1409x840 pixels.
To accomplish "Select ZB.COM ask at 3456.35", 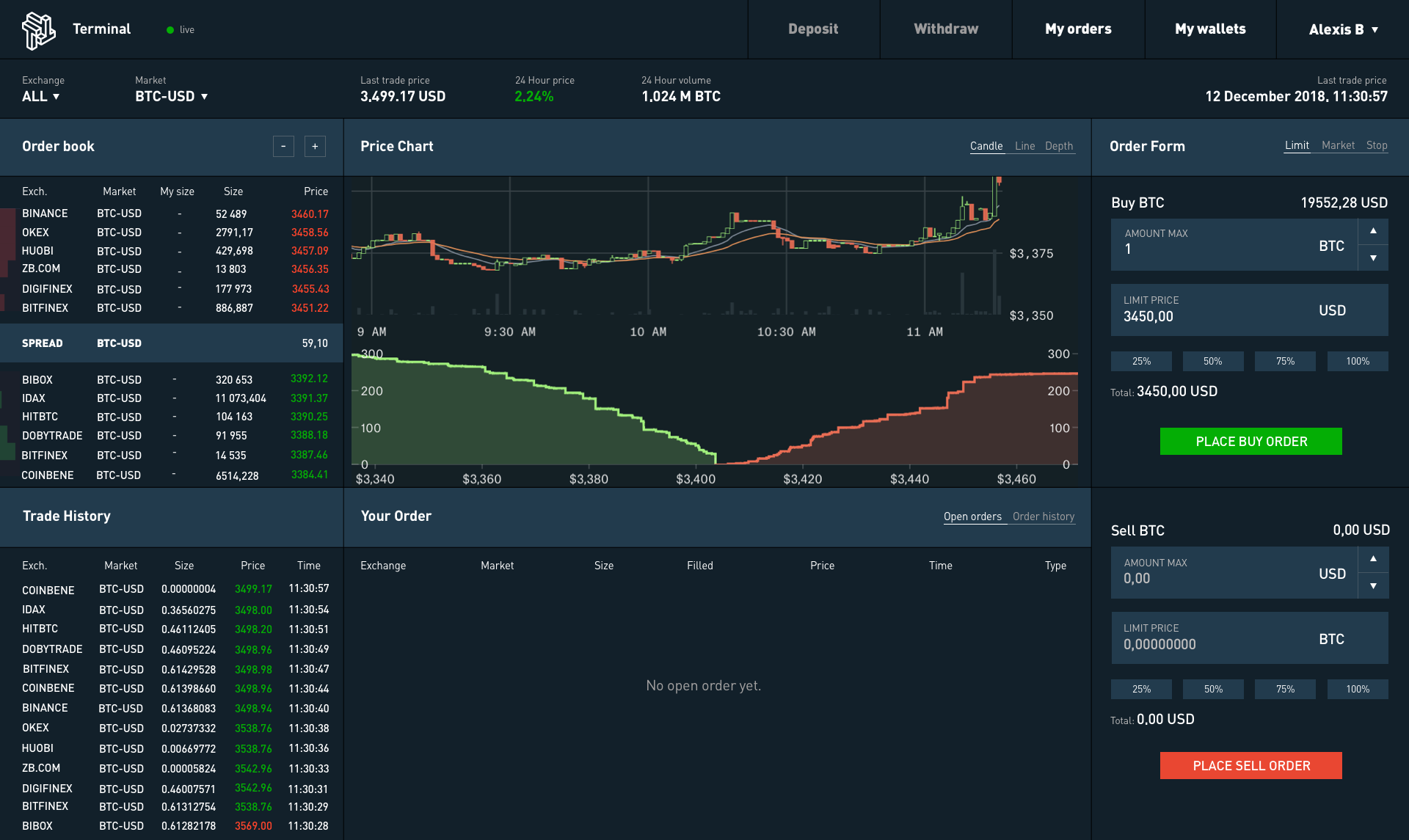I will pyautogui.click(x=172, y=269).
